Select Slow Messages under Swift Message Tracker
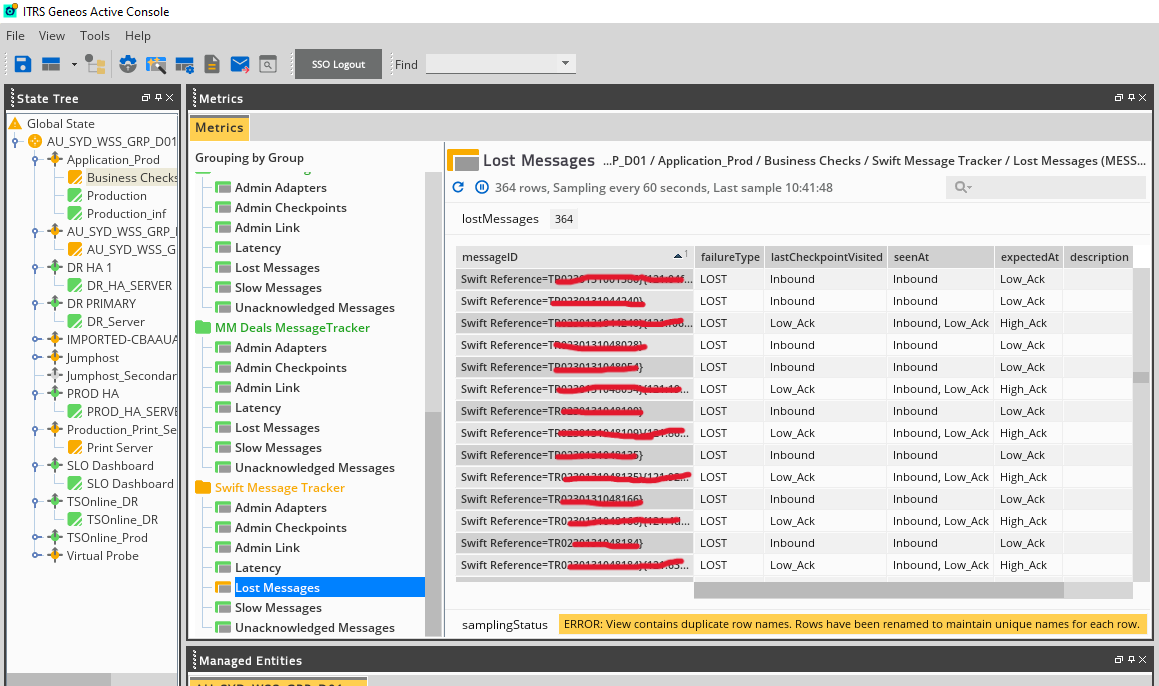Viewport: 1159px width, 686px height. [x=278, y=608]
